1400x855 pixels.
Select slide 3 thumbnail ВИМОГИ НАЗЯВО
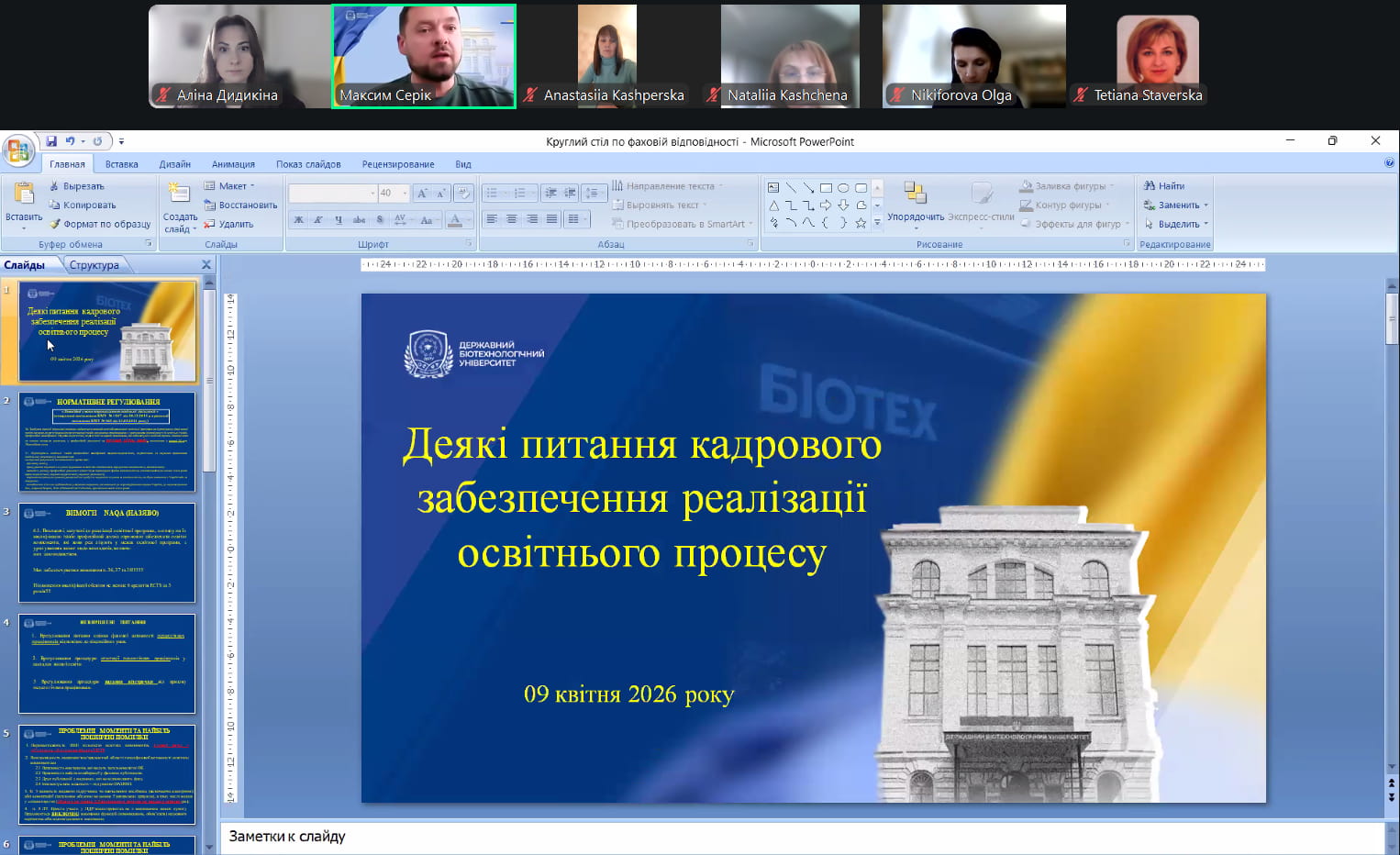107,552
